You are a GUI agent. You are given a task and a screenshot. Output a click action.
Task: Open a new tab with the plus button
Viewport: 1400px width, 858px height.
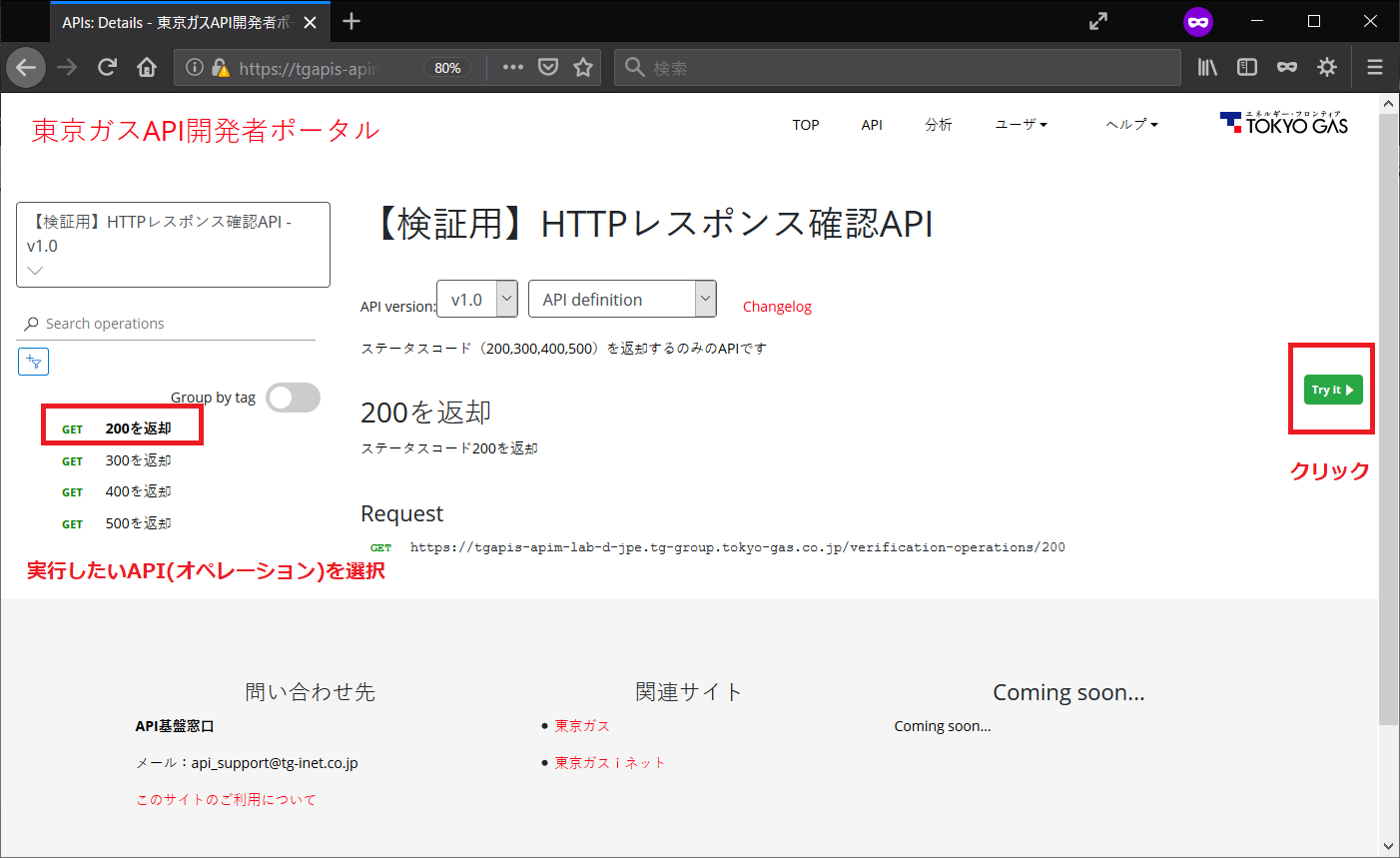(x=351, y=21)
